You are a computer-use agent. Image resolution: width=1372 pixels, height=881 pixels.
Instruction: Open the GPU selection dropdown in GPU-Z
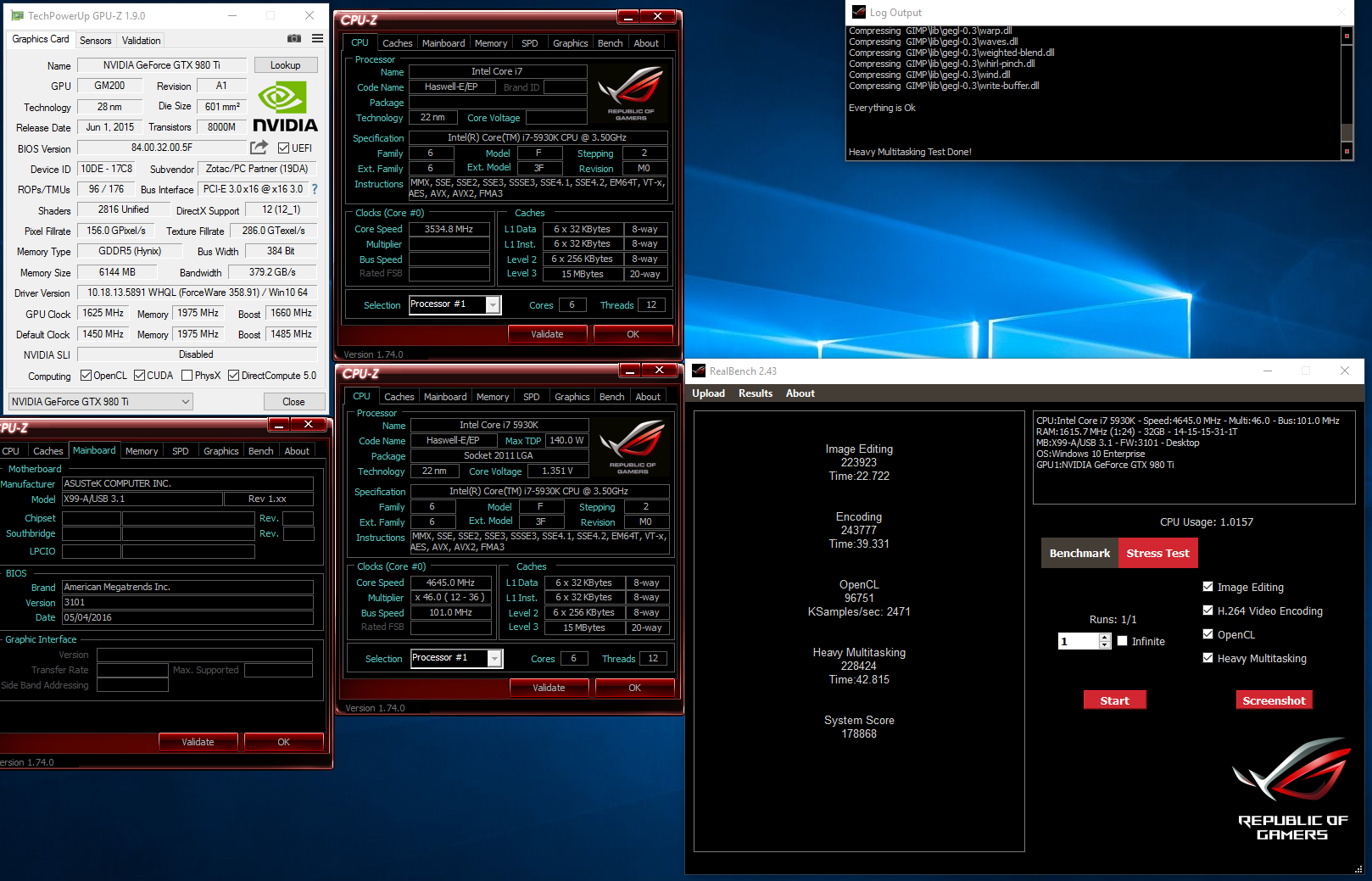click(101, 402)
